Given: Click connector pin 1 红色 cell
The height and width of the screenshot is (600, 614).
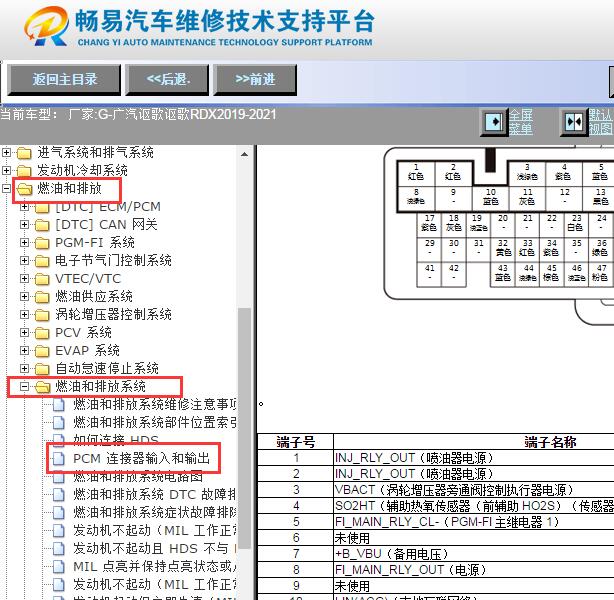Looking at the screenshot, I should [x=416, y=173].
